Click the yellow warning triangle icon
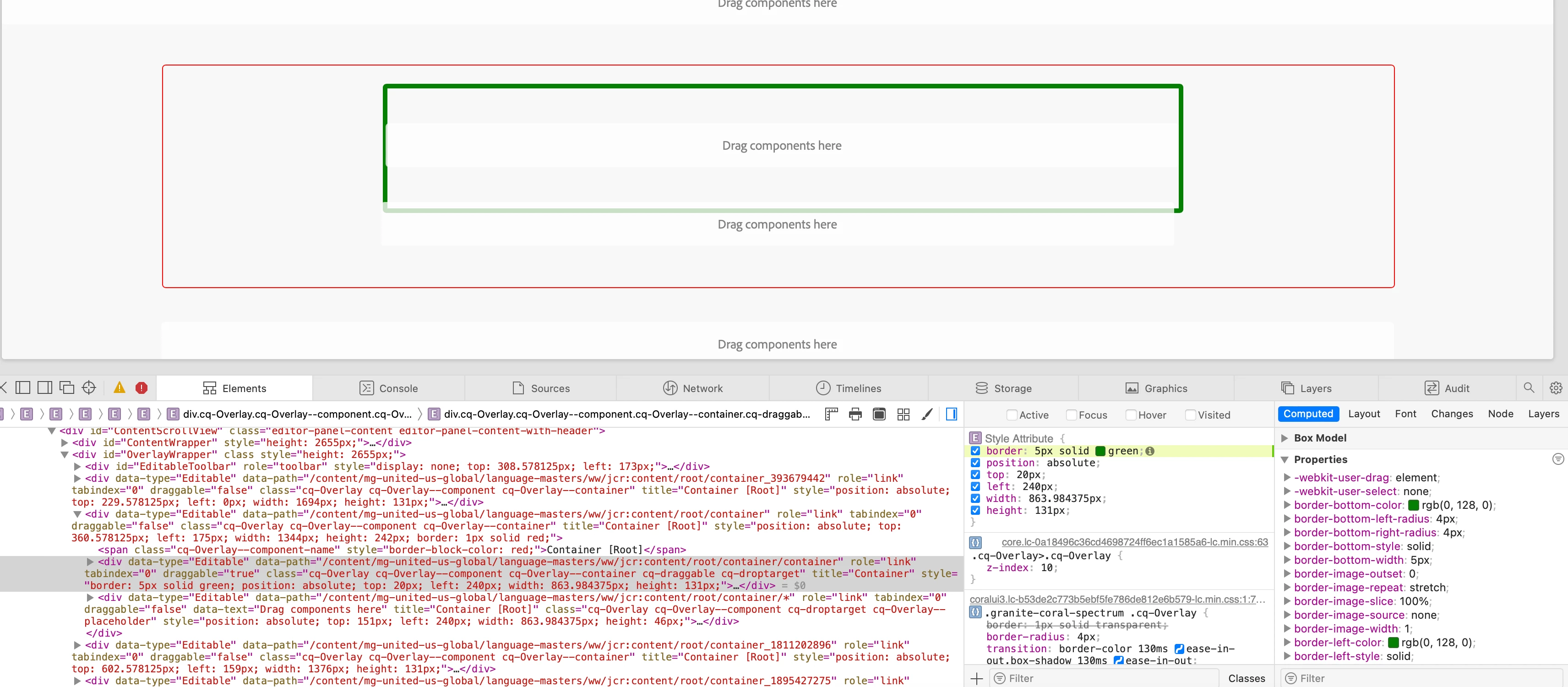 pyautogui.click(x=120, y=387)
